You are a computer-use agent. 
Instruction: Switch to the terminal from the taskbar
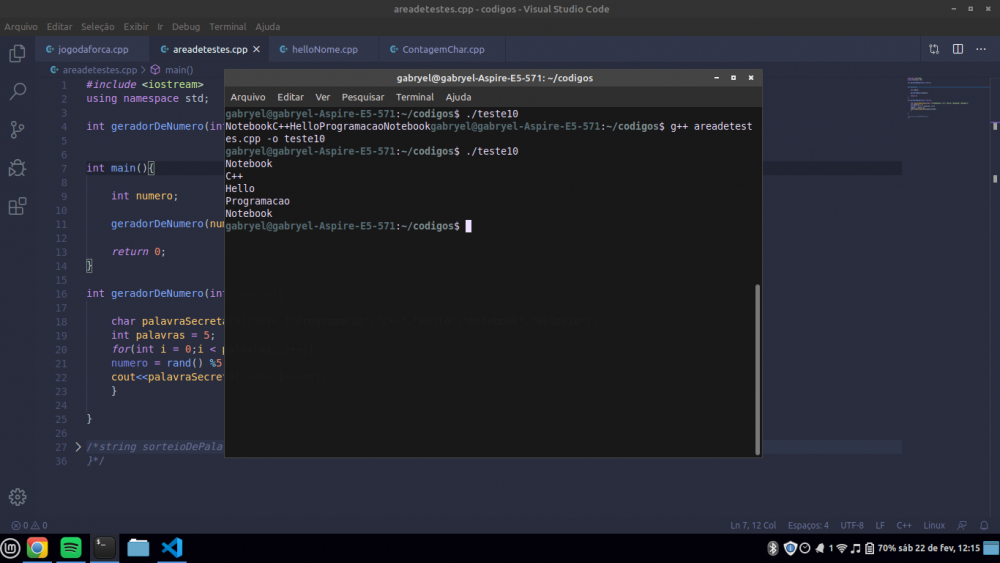coord(105,548)
